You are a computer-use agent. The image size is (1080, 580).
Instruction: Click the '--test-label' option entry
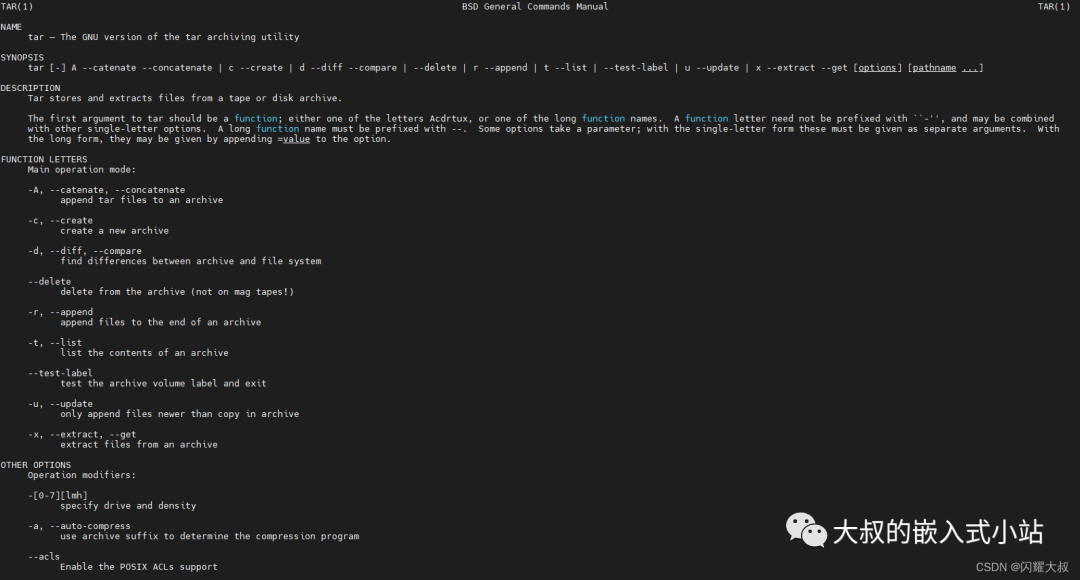tap(61, 373)
